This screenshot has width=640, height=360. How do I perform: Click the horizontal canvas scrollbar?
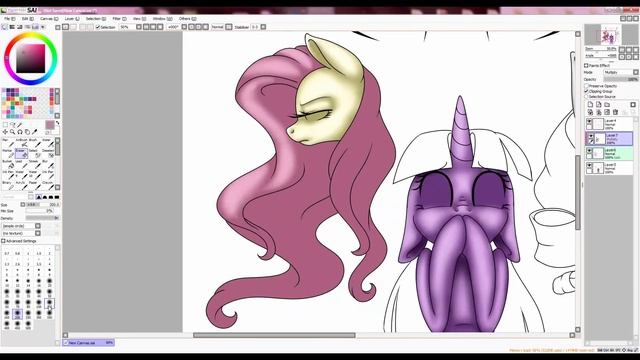274,336
